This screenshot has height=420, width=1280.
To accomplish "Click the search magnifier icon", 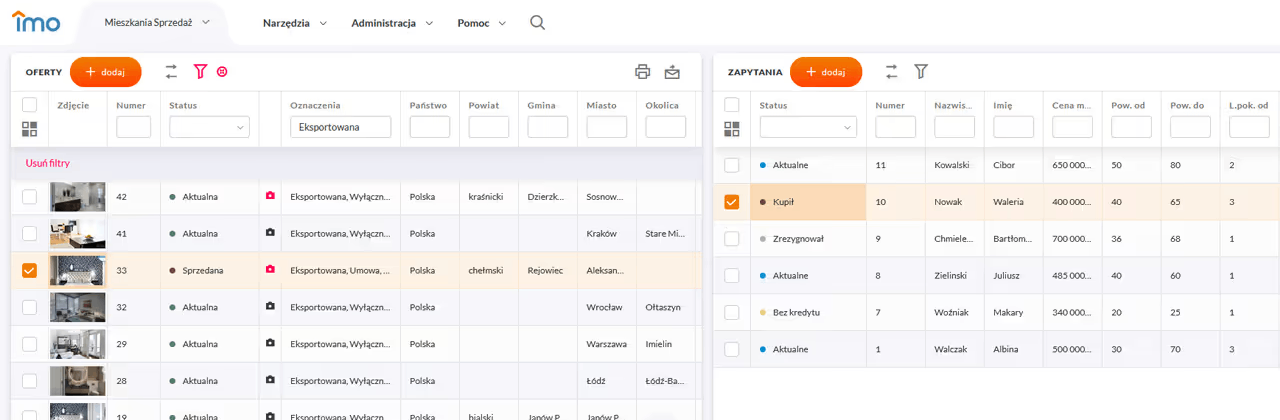I will point(537,23).
